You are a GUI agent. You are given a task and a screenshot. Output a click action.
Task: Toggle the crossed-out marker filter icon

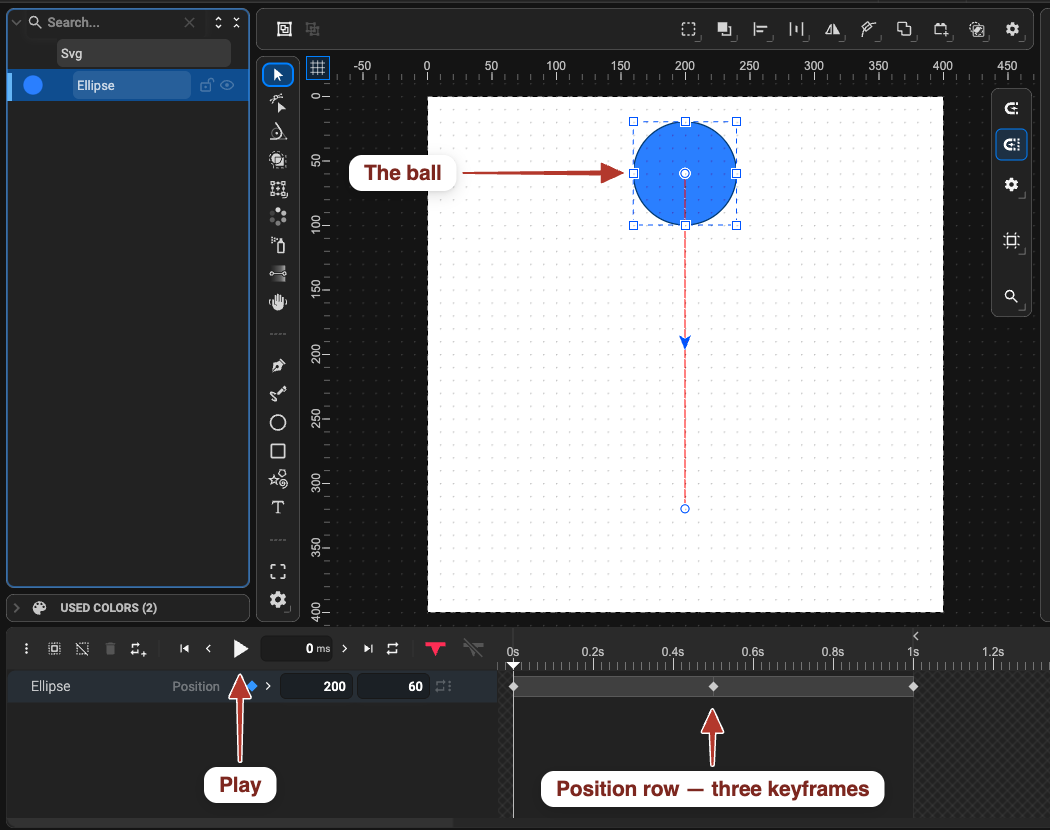pos(473,648)
